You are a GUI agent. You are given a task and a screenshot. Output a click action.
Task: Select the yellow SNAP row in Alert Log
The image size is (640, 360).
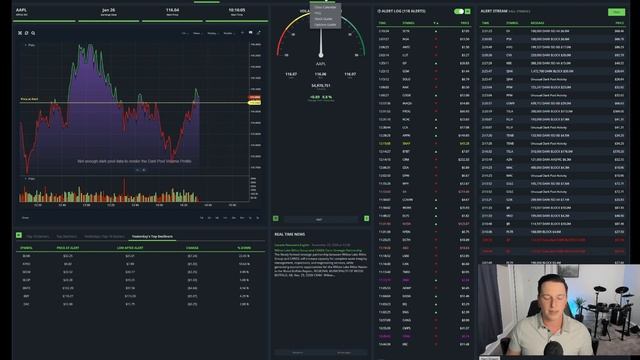(423, 144)
